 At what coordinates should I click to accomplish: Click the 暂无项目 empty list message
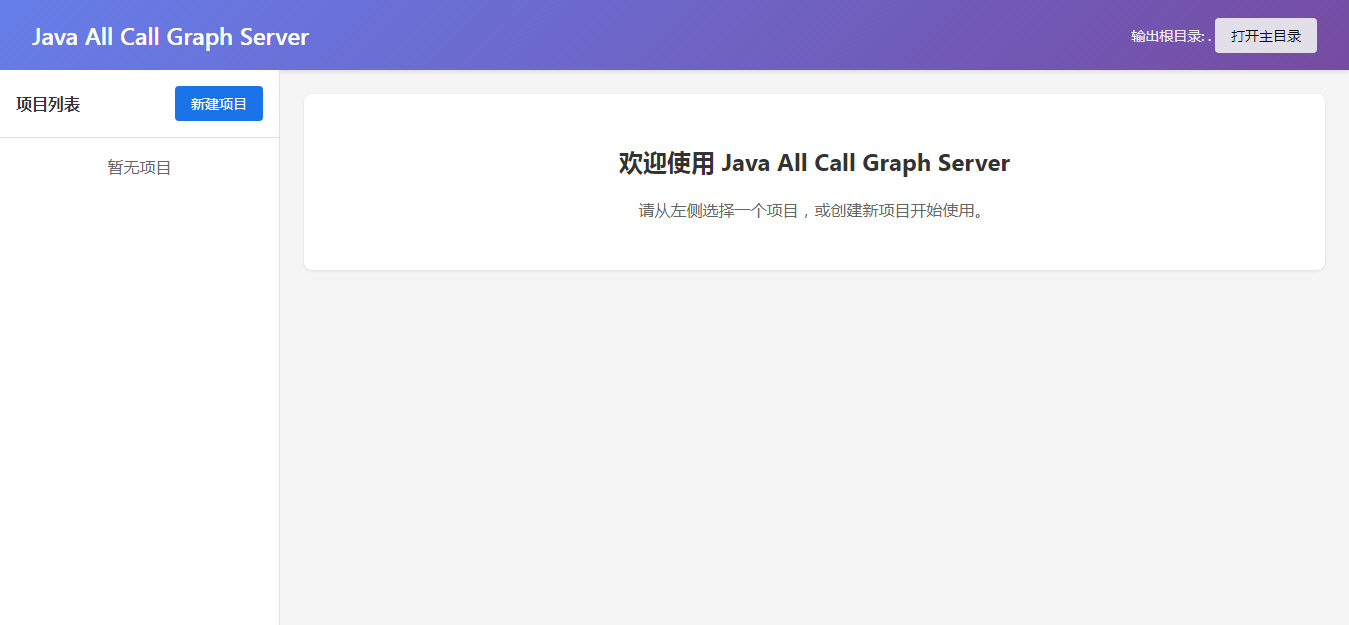pos(140,168)
